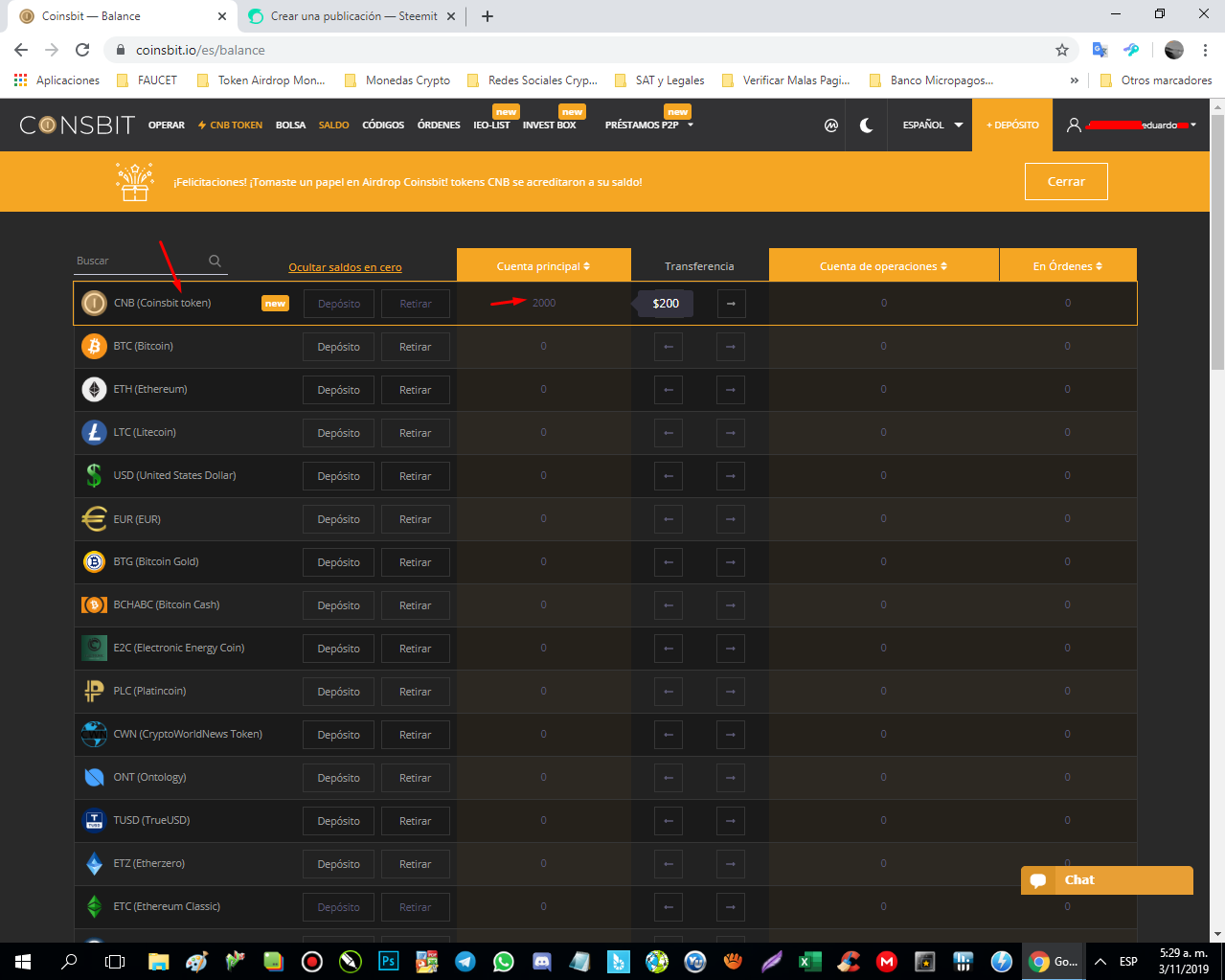Open the IEO-LIST menu item

pos(491,125)
